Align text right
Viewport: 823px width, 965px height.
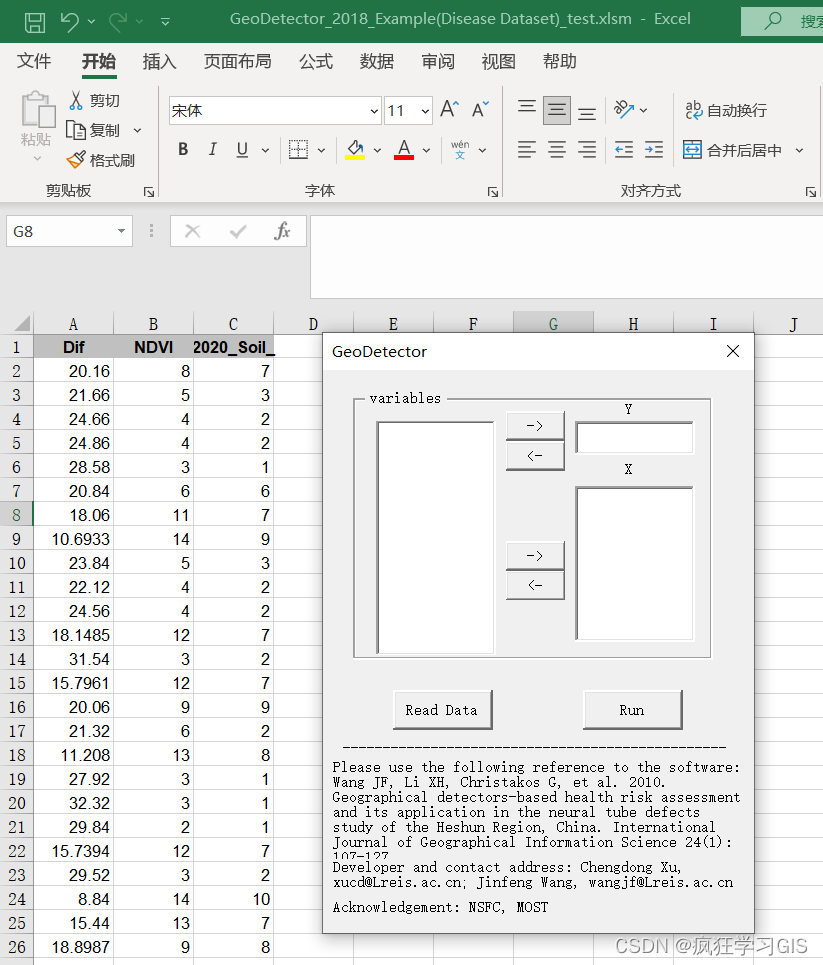coord(587,150)
